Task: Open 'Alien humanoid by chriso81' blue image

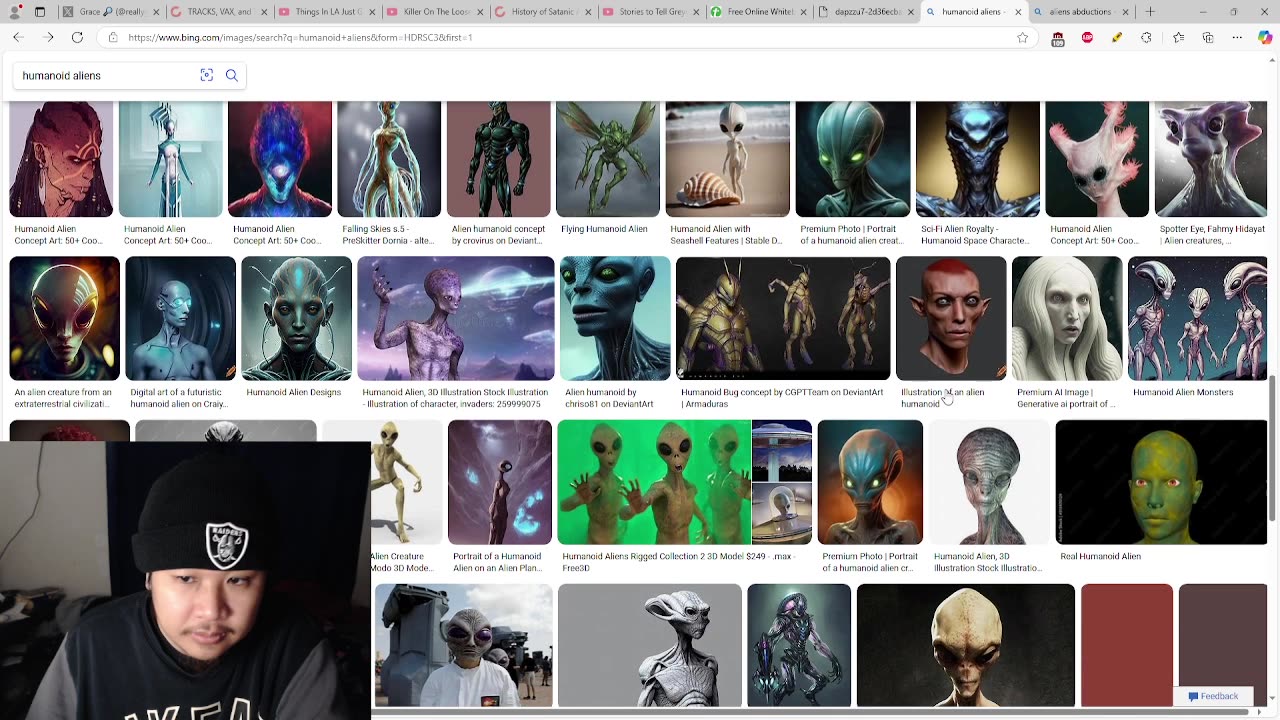Action: [615, 319]
